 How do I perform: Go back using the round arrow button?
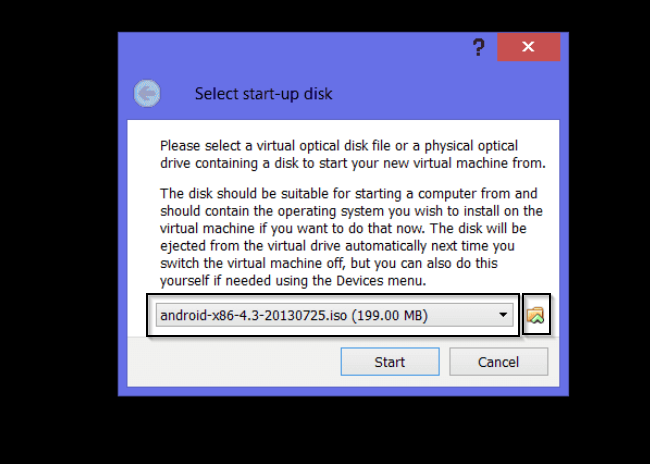pos(147,93)
